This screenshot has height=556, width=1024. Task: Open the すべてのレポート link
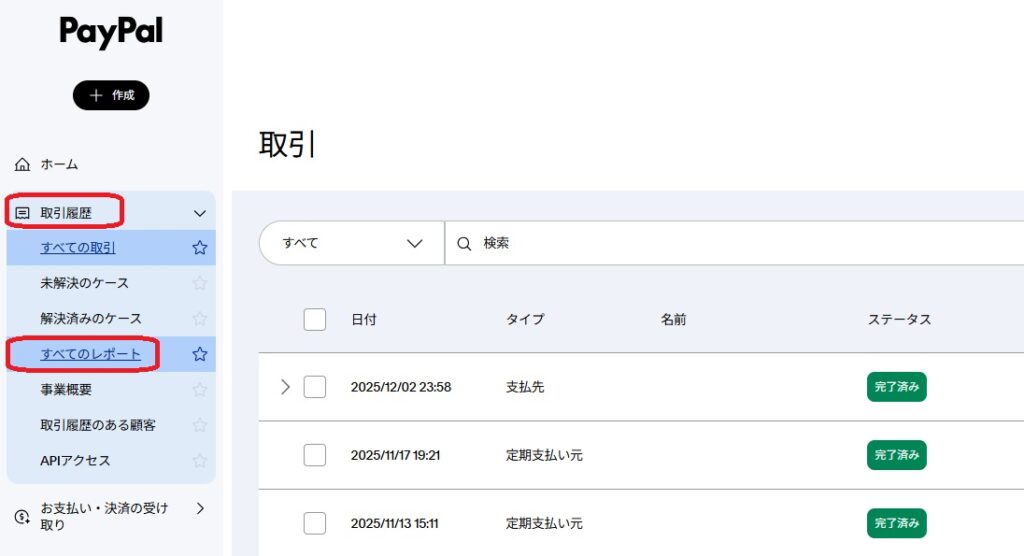91,354
